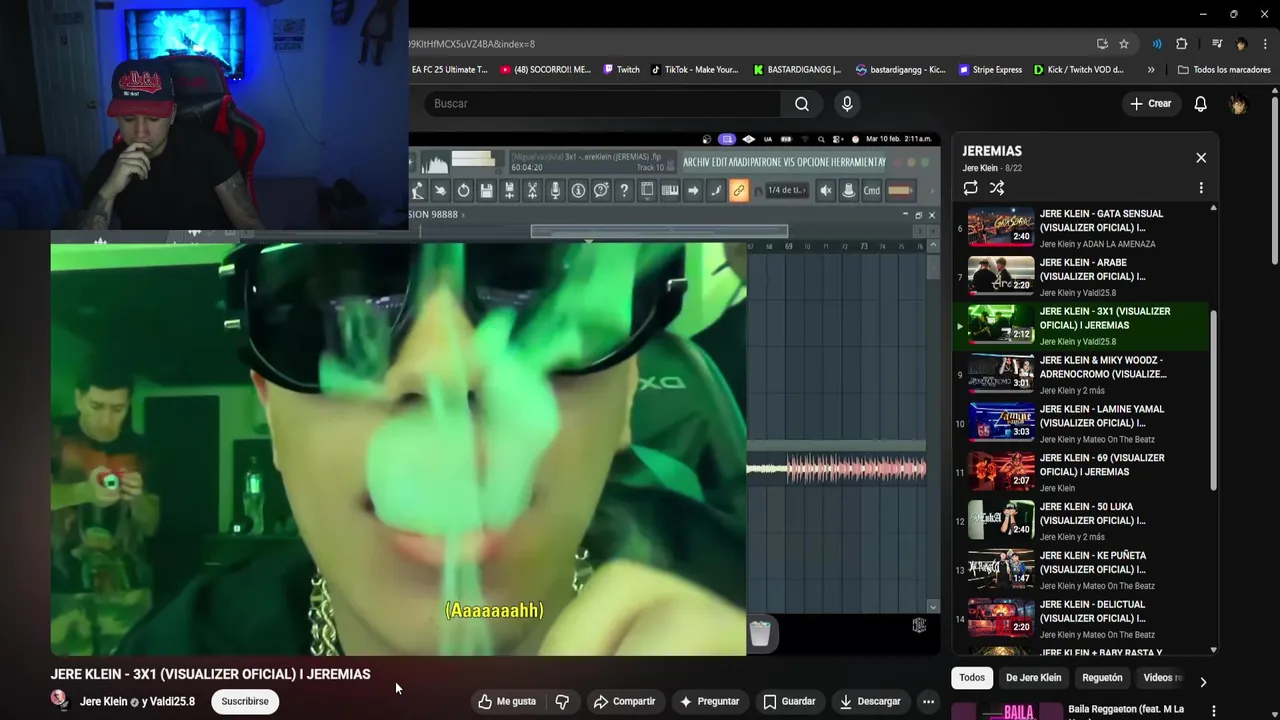Select currently playing 3X1 playlist entry
The height and width of the screenshot is (720, 1280).
point(1080,326)
